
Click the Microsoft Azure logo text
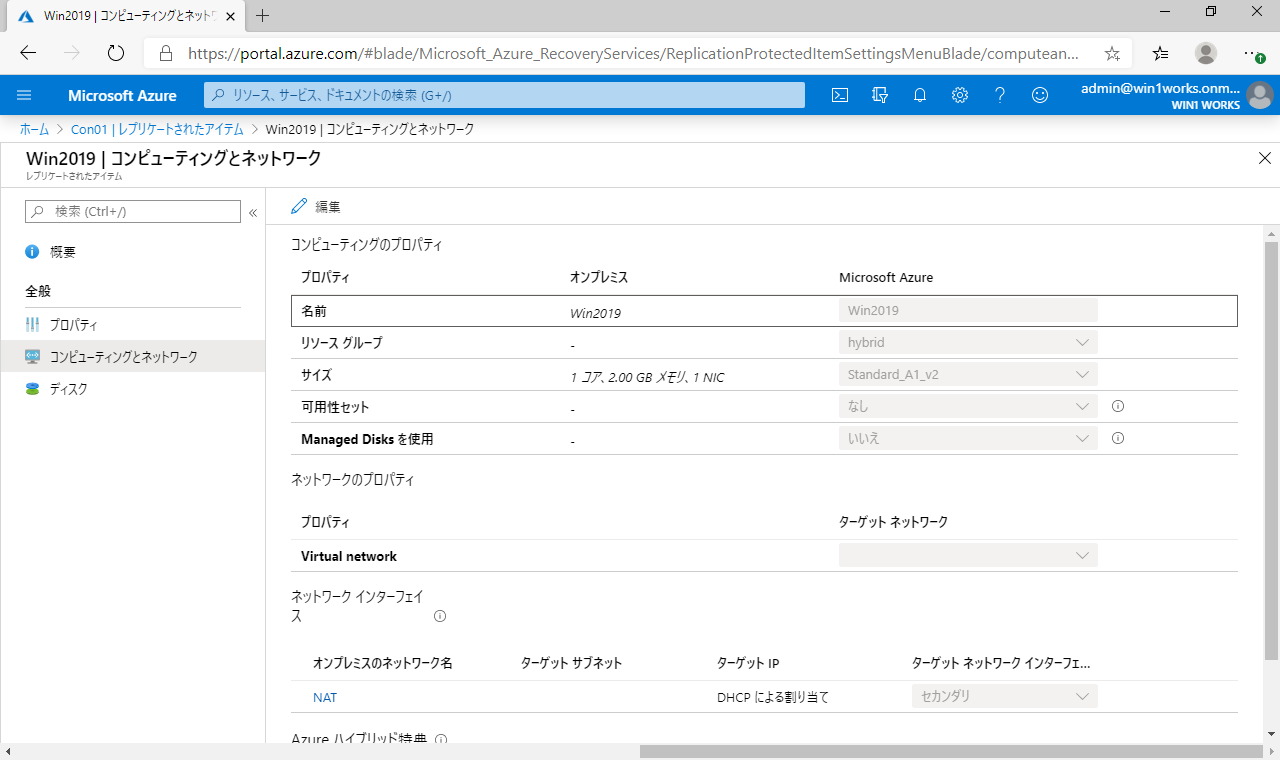coord(122,95)
